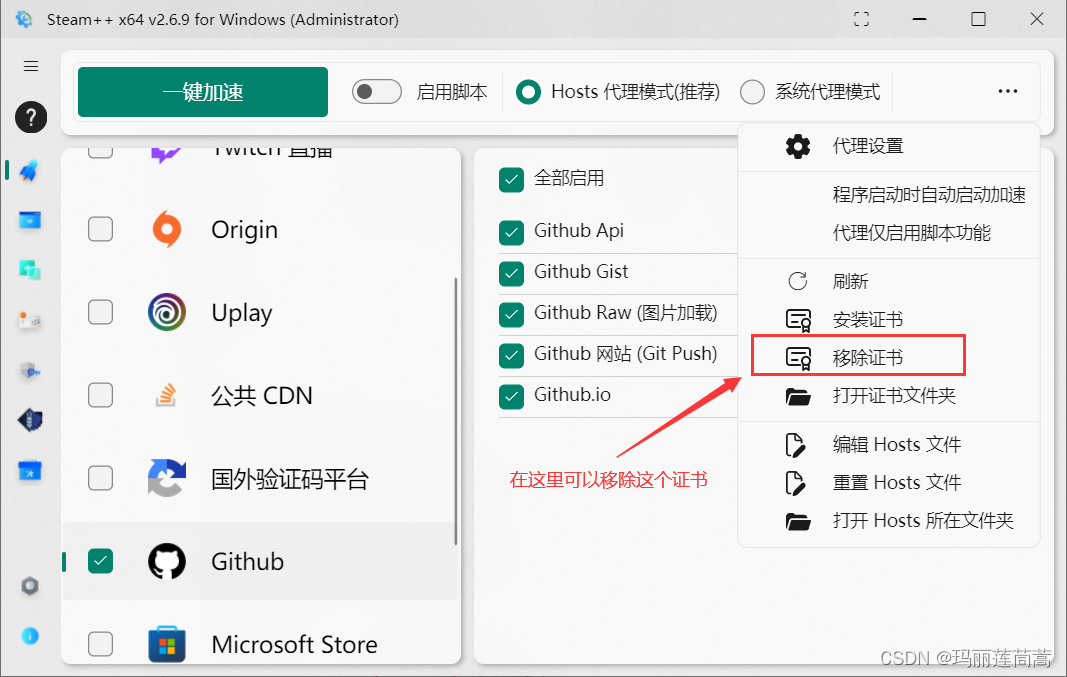Select 移除证书 menu item
Viewport: 1067px width, 677px height.
(x=889, y=357)
